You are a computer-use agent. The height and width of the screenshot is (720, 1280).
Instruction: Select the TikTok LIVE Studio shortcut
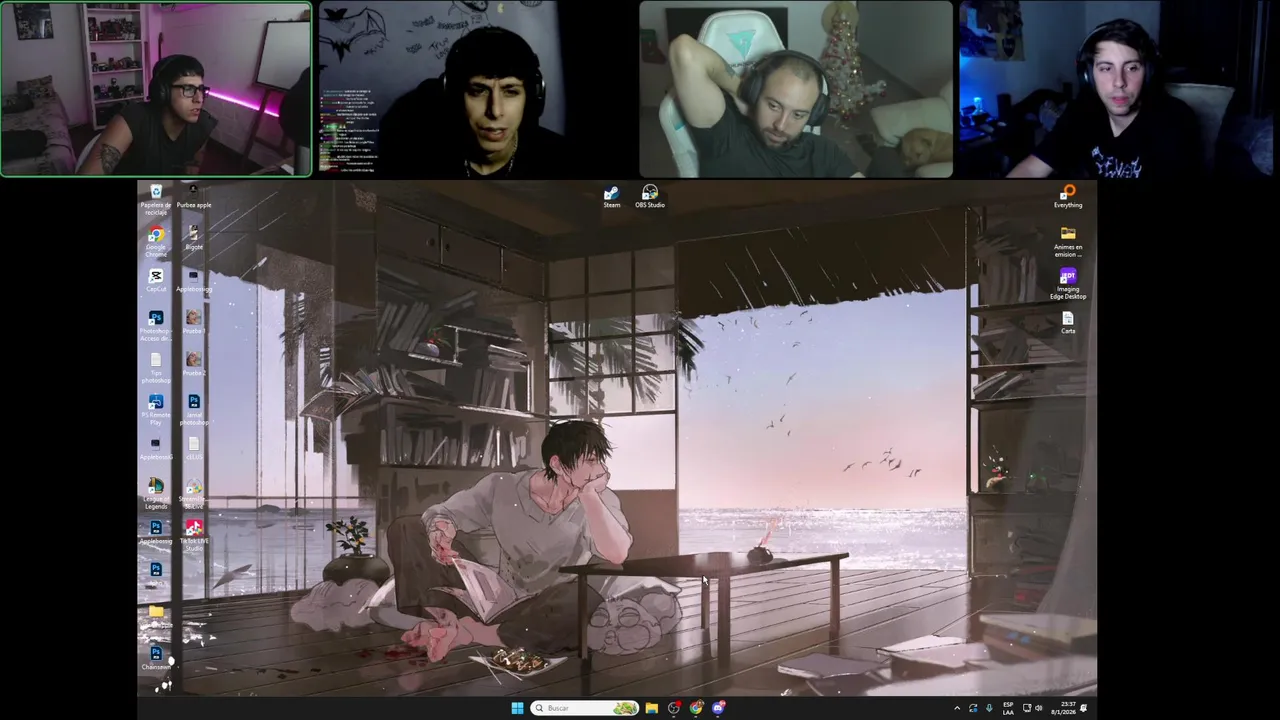(193, 535)
